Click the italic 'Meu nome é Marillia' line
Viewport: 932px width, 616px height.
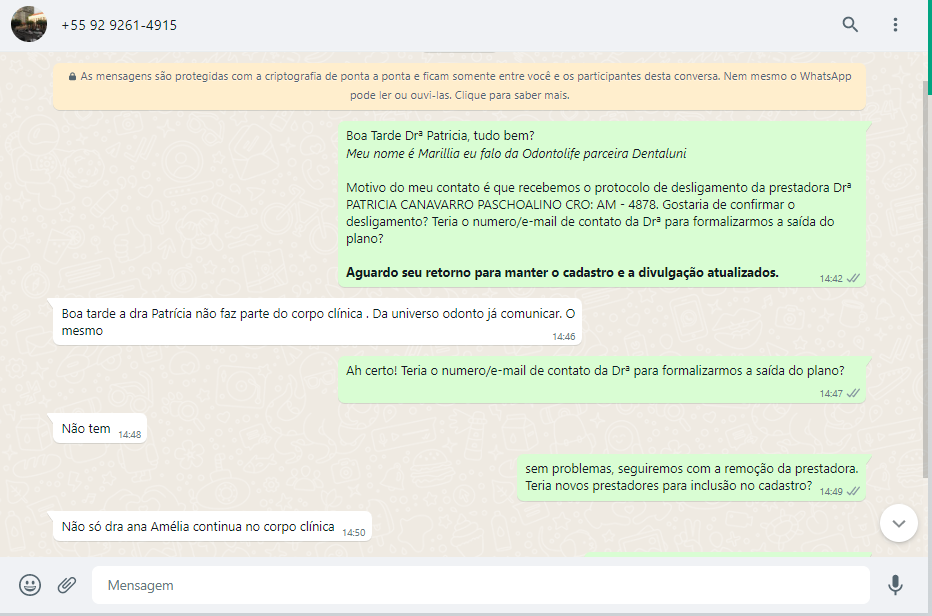[516, 153]
